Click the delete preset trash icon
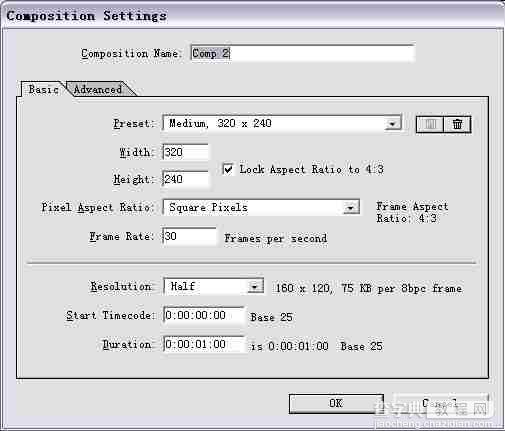This screenshot has width=505, height=431. click(x=457, y=125)
